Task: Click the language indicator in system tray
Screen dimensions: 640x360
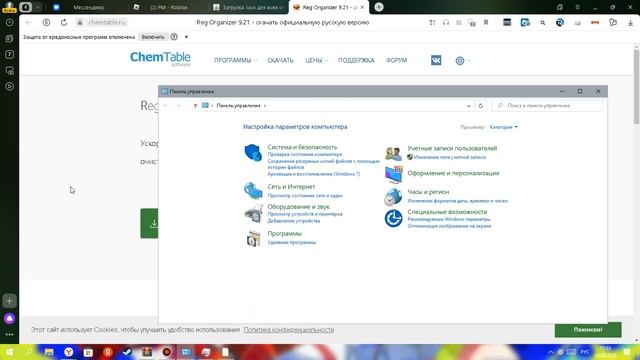Action: tap(585, 352)
